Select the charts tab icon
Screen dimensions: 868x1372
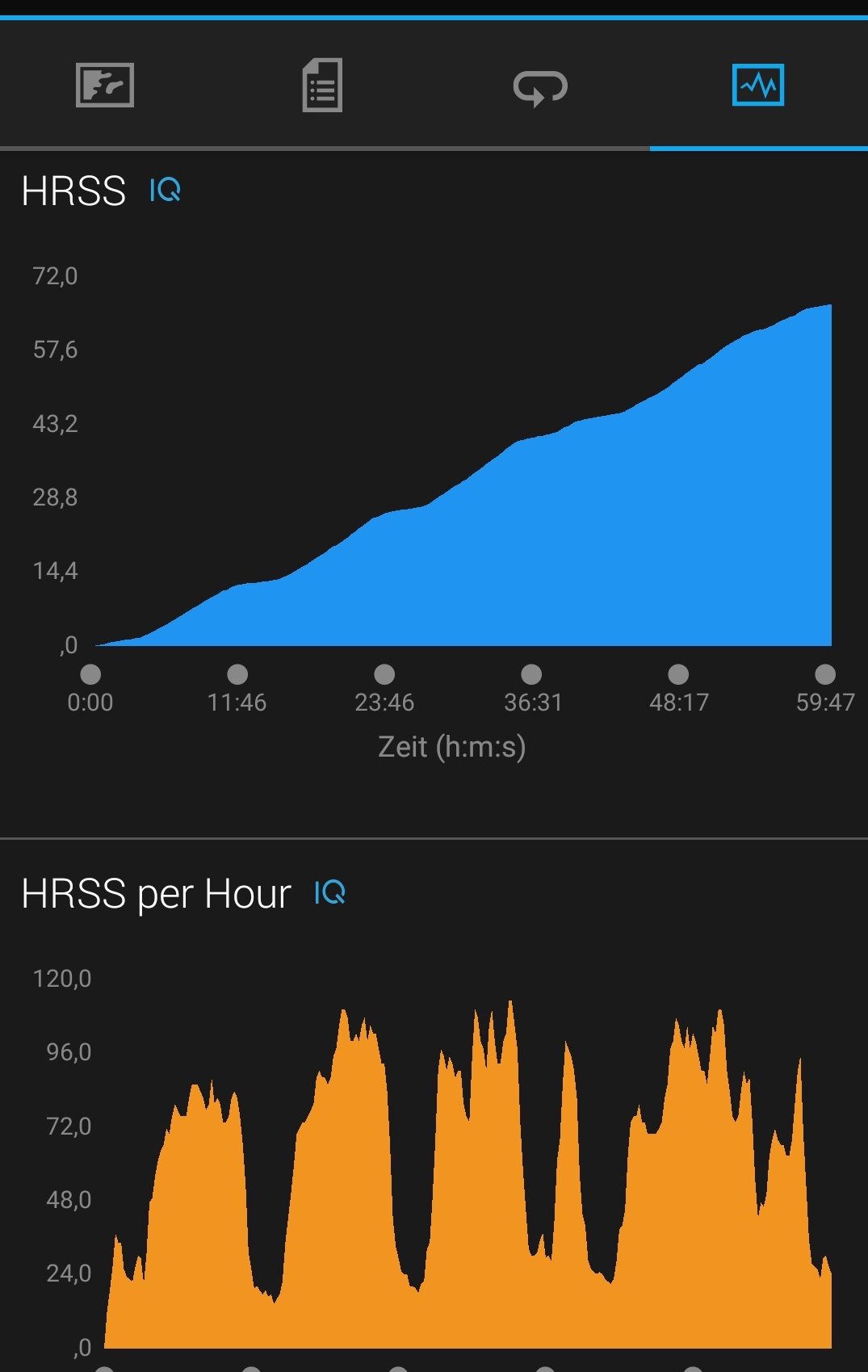click(757, 85)
